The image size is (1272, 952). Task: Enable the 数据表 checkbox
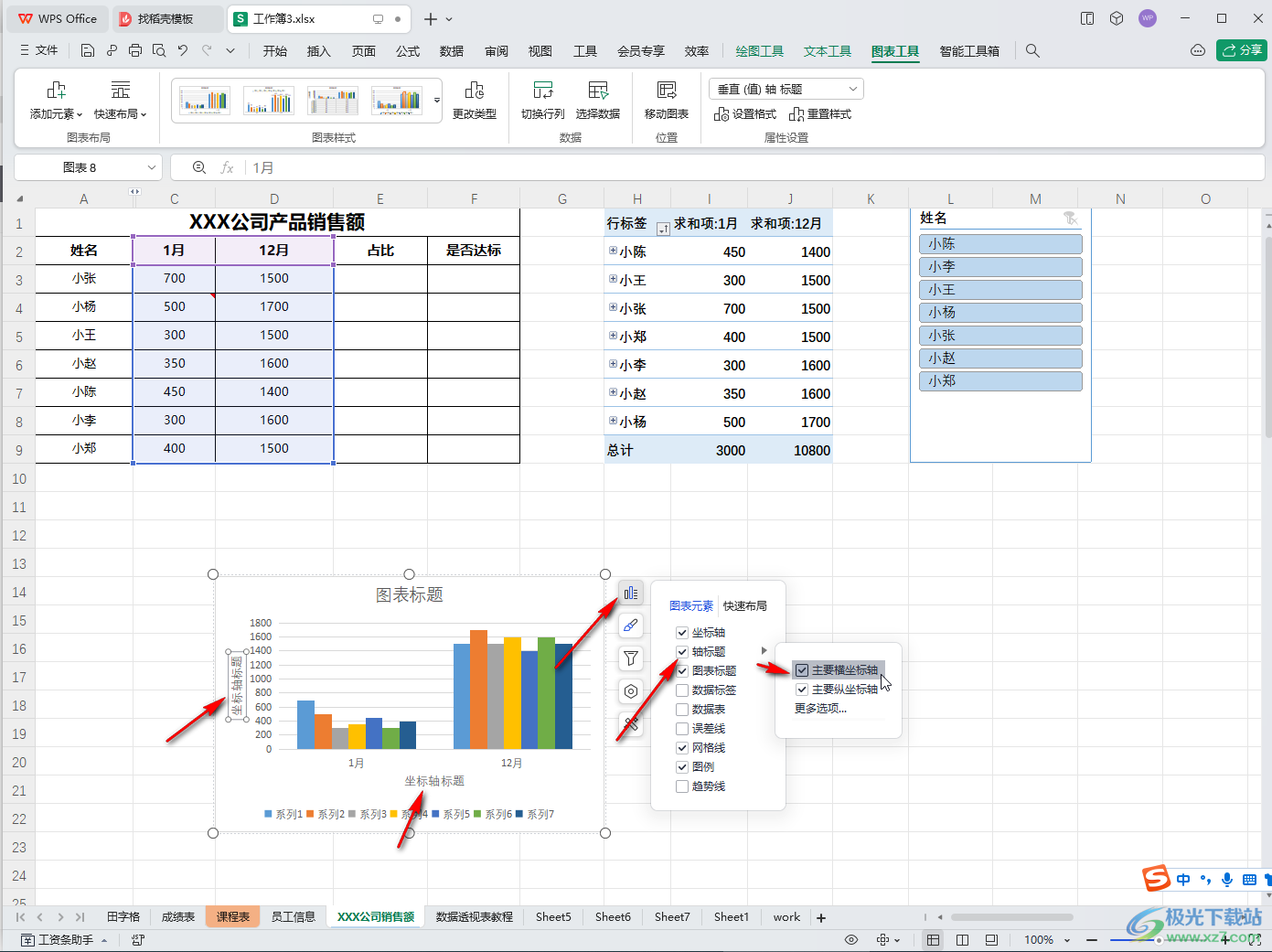pos(682,710)
